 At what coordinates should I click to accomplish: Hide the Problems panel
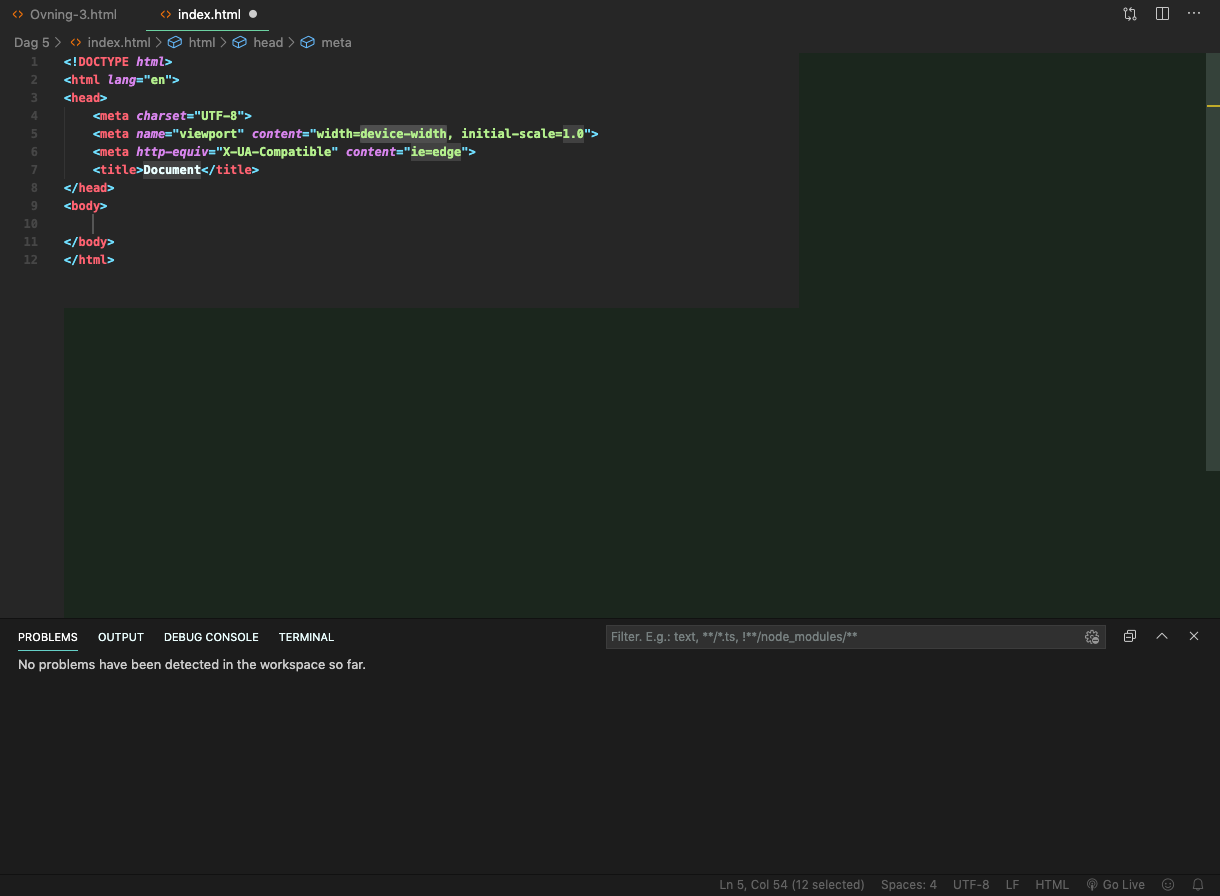[1193, 636]
